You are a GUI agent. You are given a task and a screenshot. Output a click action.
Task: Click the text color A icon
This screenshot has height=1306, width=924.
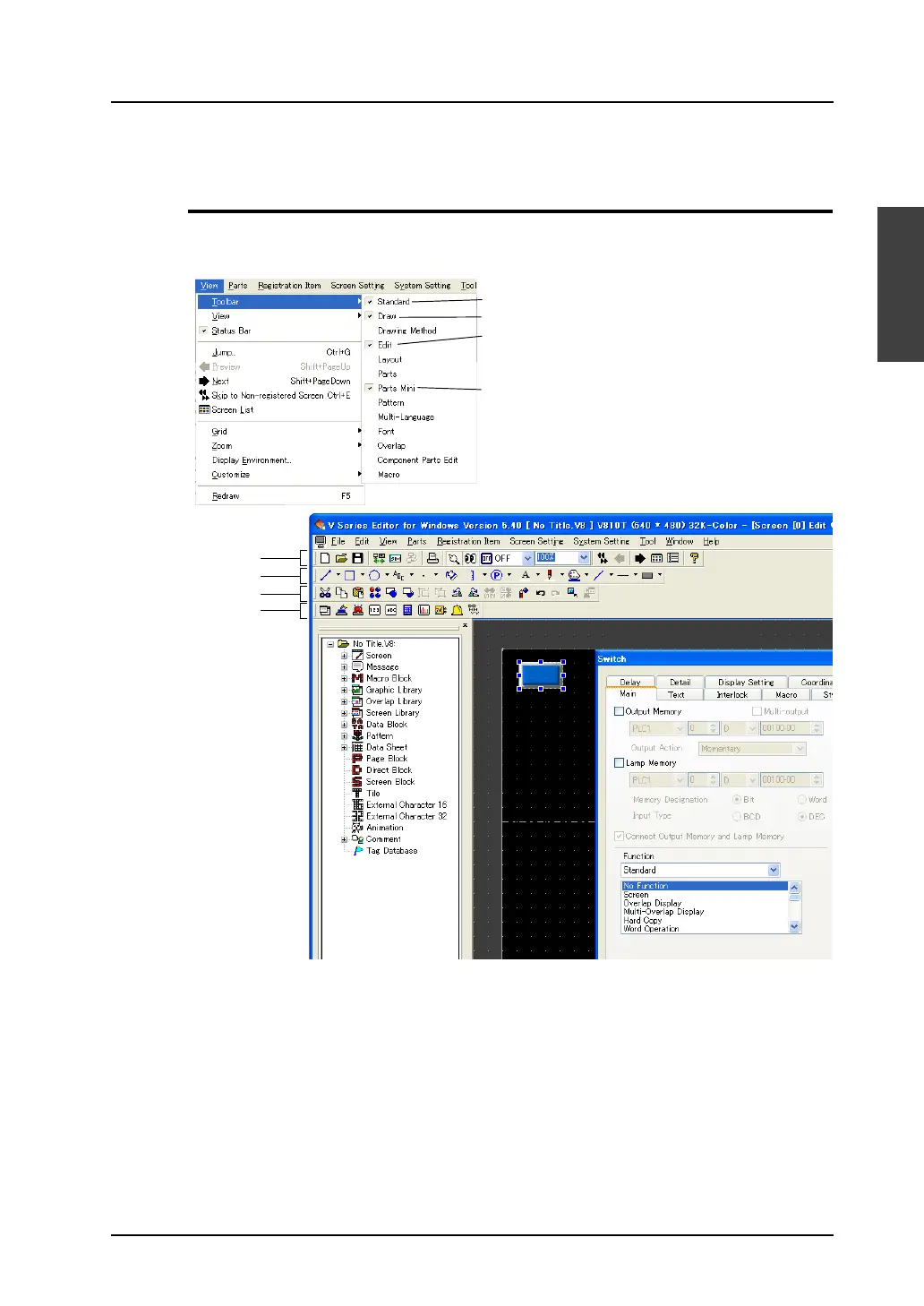click(526, 575)
